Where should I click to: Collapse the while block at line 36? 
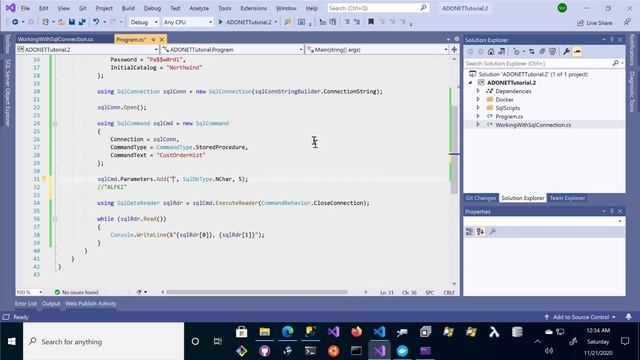55,219
